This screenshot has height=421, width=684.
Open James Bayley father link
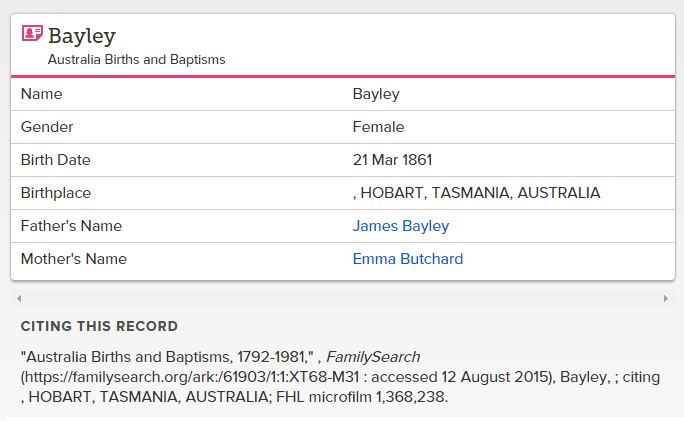click(x=400, y=226)
